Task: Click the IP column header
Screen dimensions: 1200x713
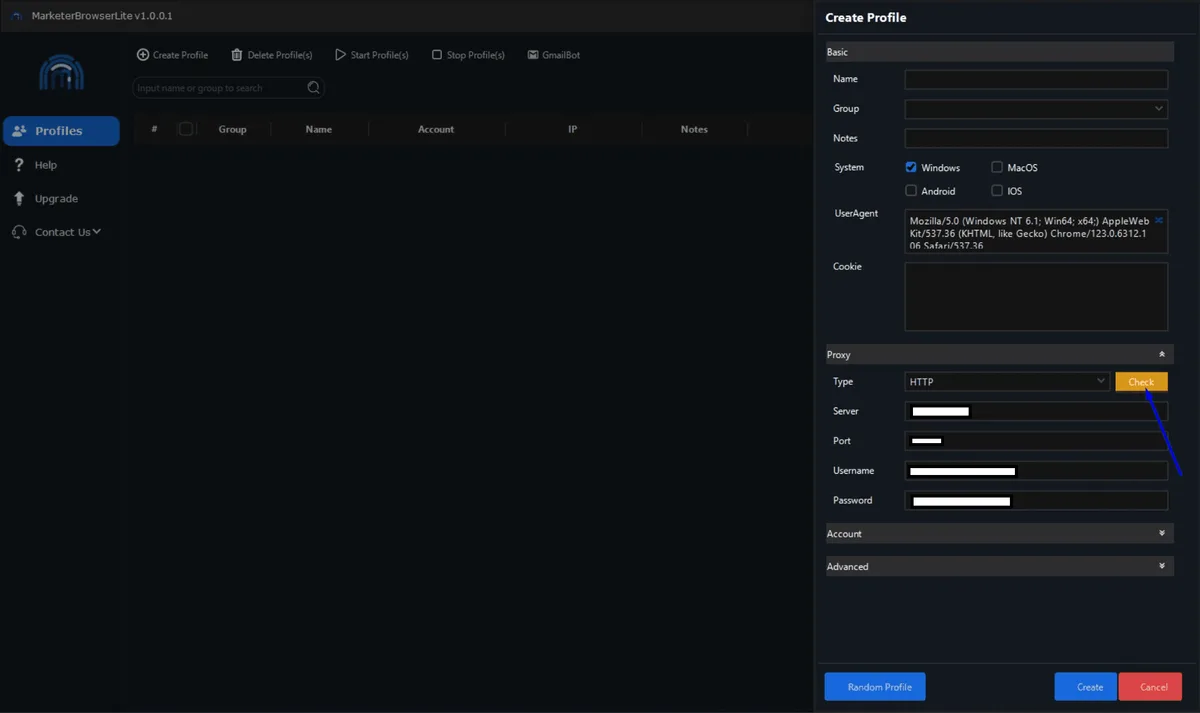Action: (572, 129)
